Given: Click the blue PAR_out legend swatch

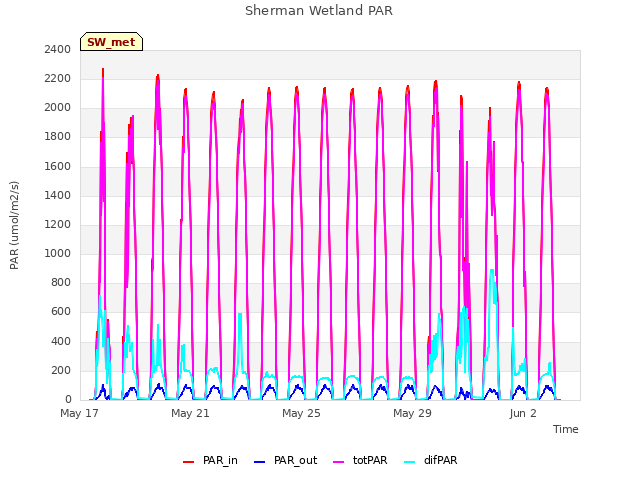Looking at the screenshot, I should pos(260,462).
